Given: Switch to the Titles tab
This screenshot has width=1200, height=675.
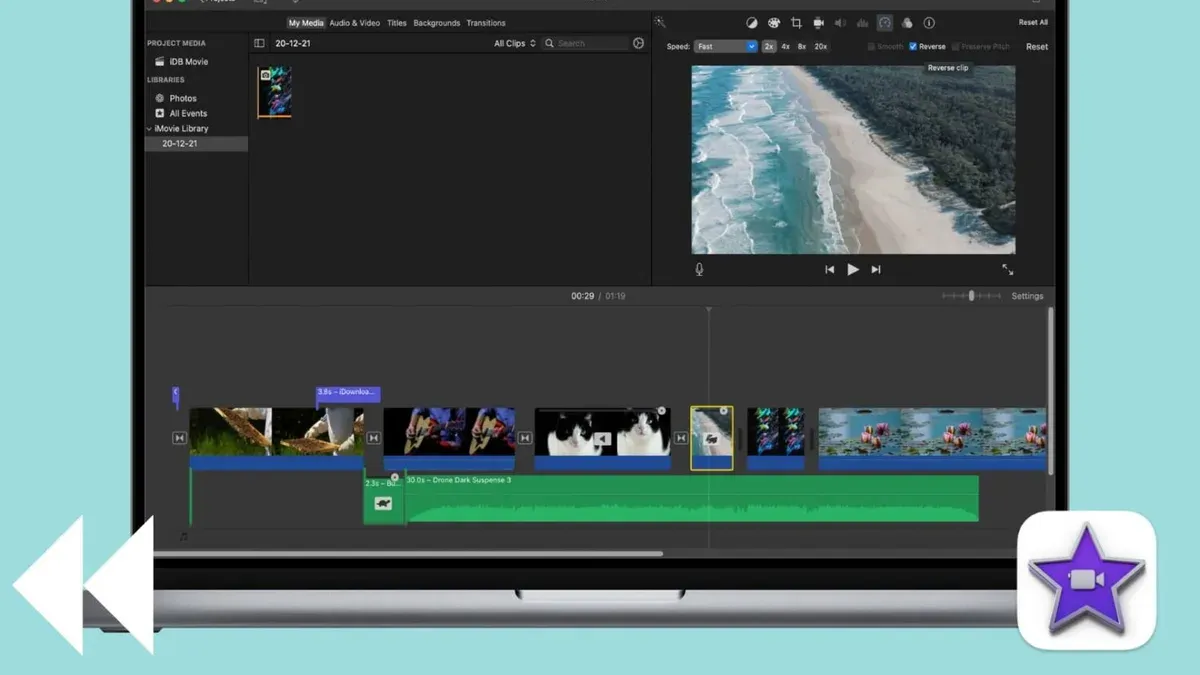Looking at the screenshot, I should point(397,23).
